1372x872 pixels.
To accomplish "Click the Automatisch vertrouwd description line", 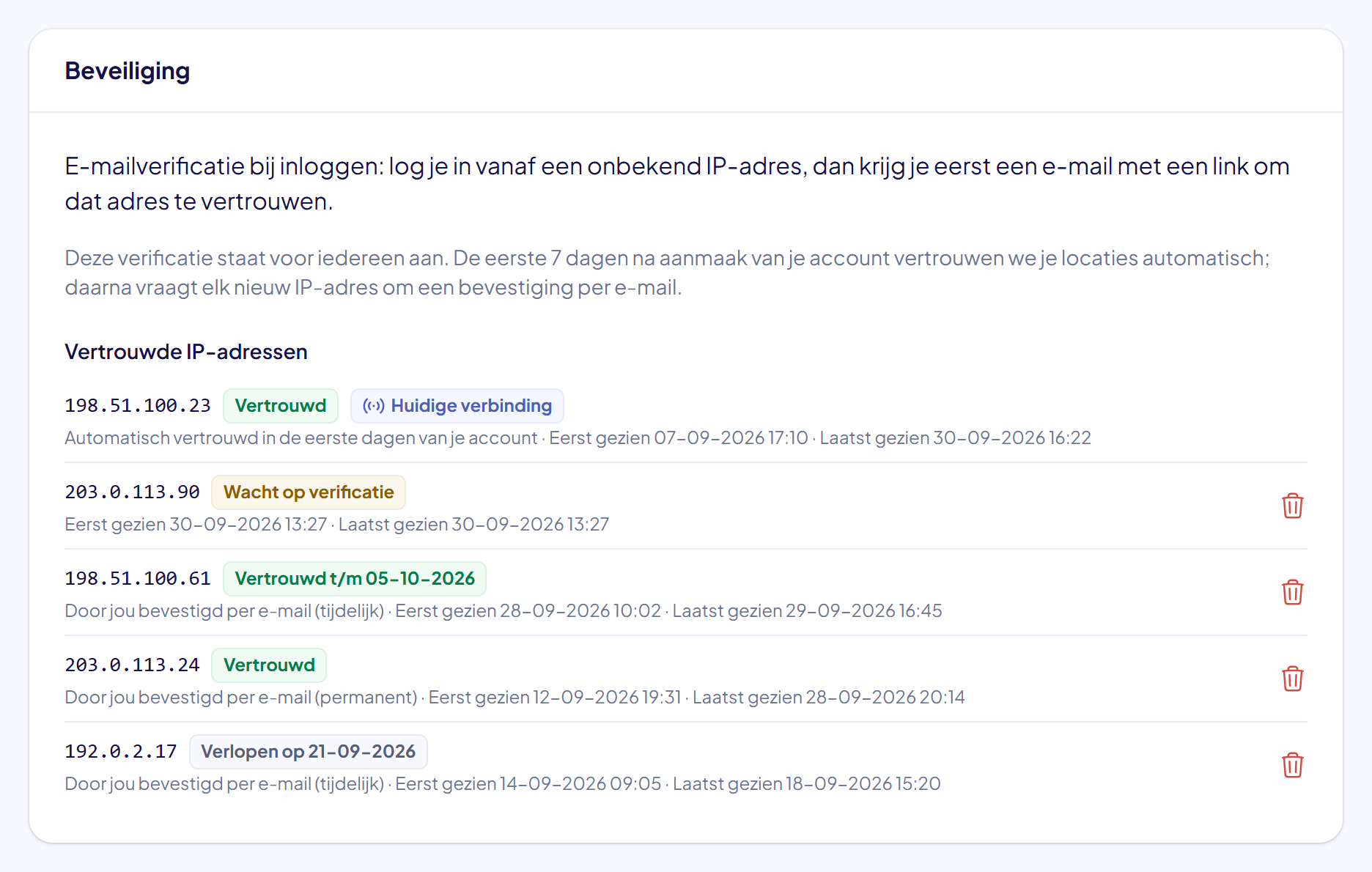I will point(578,438).
